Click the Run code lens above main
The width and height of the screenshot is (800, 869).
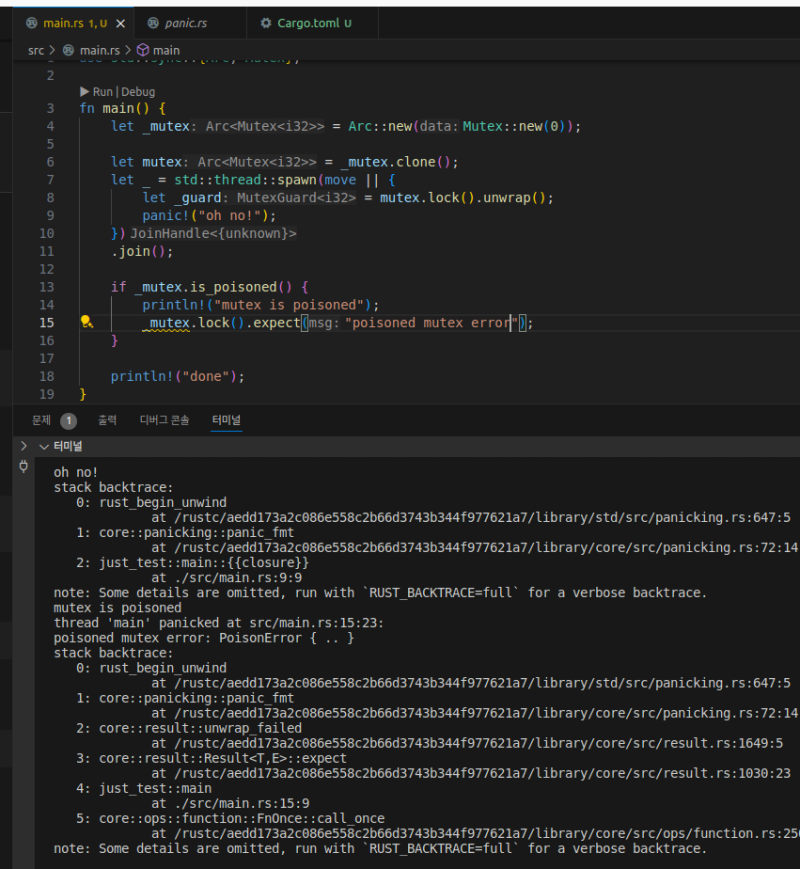click(x=103, y=91)
